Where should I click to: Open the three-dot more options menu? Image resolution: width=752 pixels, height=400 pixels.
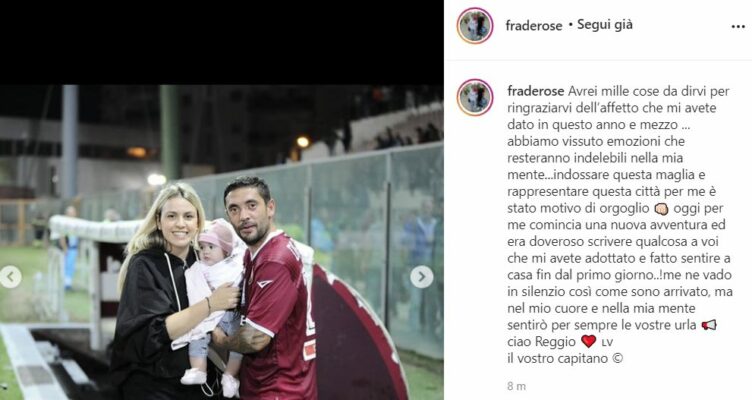[738, 26]
